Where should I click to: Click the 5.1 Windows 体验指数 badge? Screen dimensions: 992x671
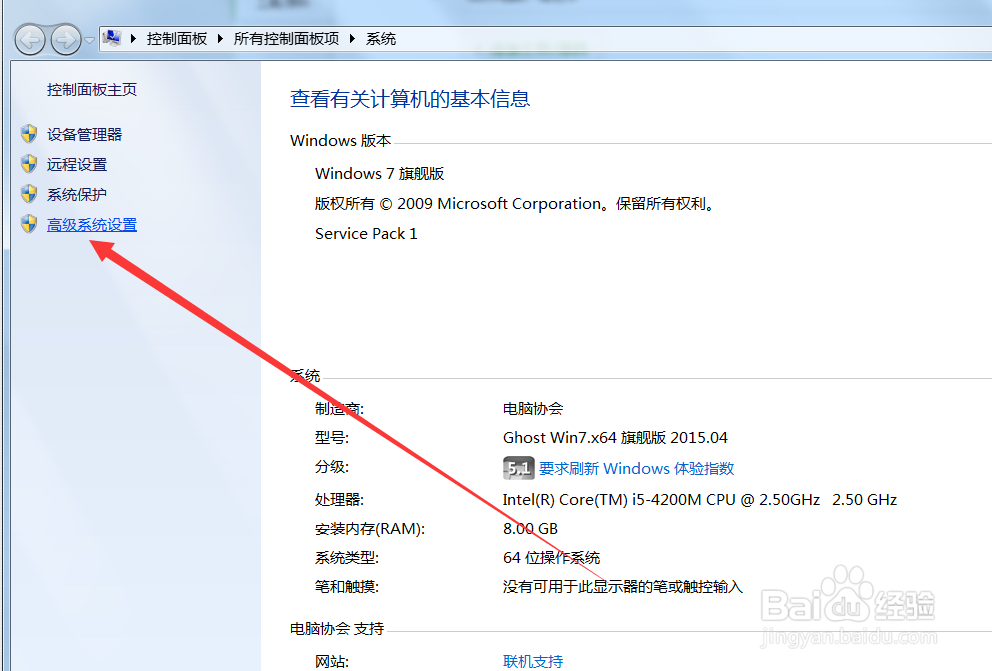[518, 467]
